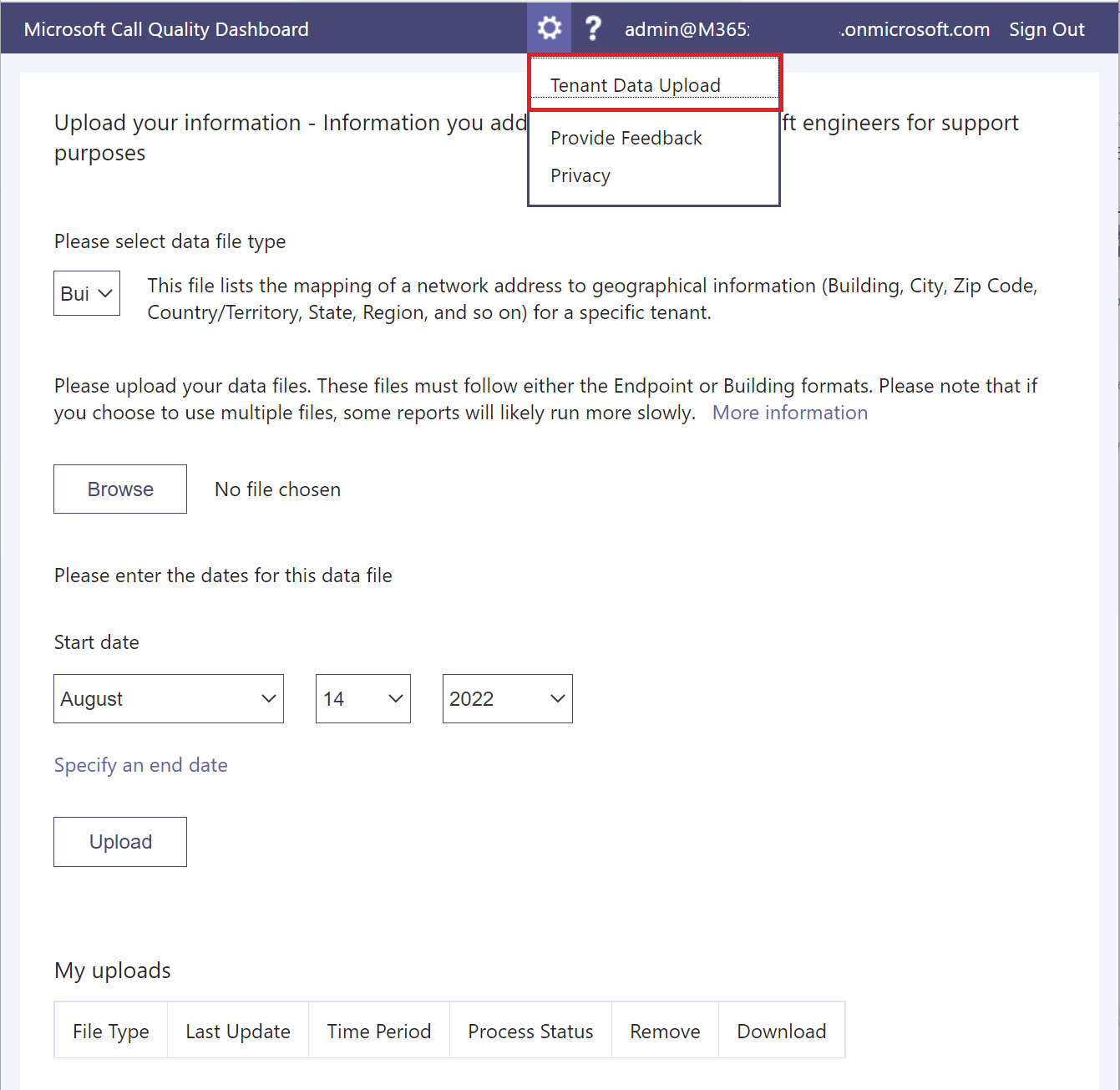Viewport: 1120px width, 1090px height.
Task: Click the No file chosen text
Action: (x=278, y=489)
